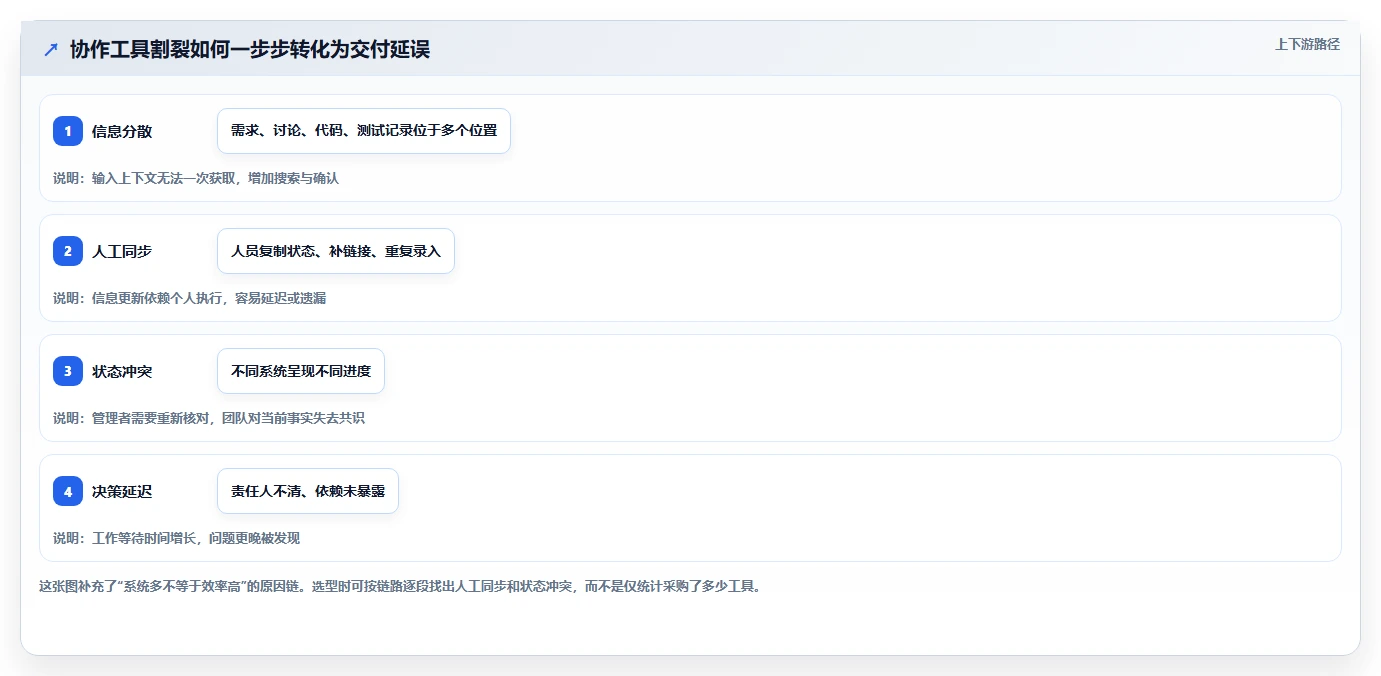Click the 状态冲突 step label
Viewport: 1381px width, 676px height.
pyautogui.click(x=122, y=371)
